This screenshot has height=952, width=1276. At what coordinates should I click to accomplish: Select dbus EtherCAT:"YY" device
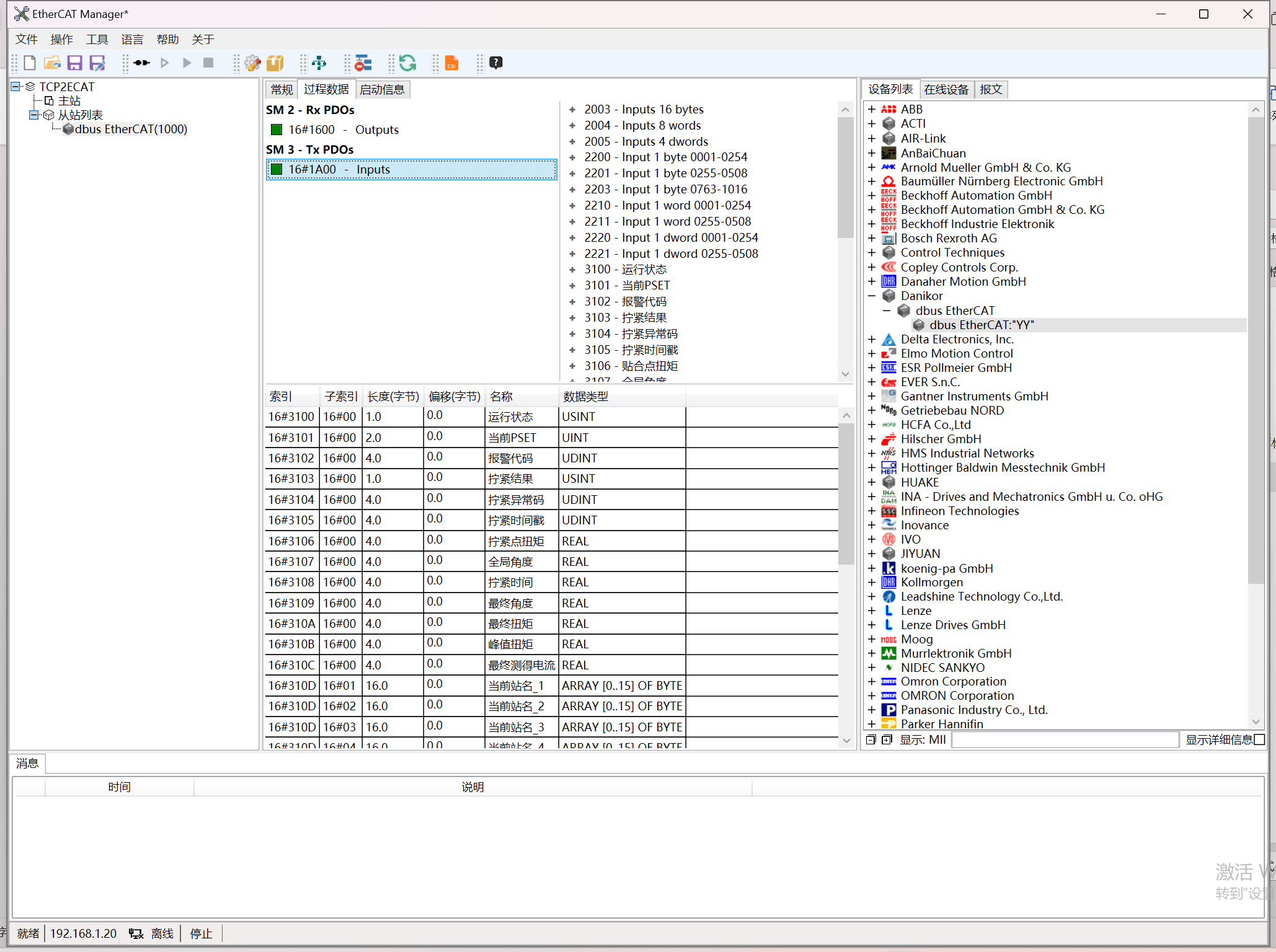[981, 325]
